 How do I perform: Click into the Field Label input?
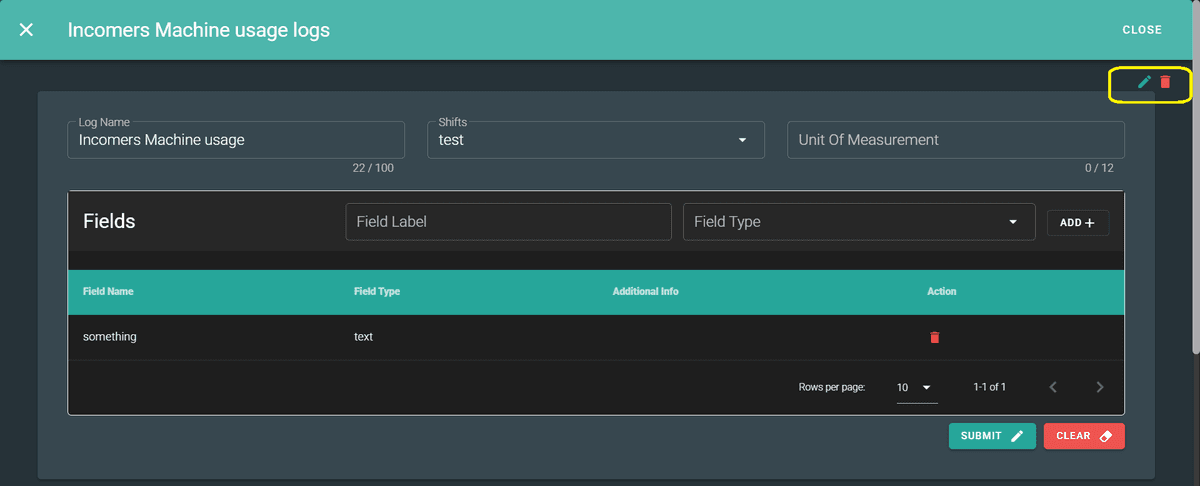(508, 222)
